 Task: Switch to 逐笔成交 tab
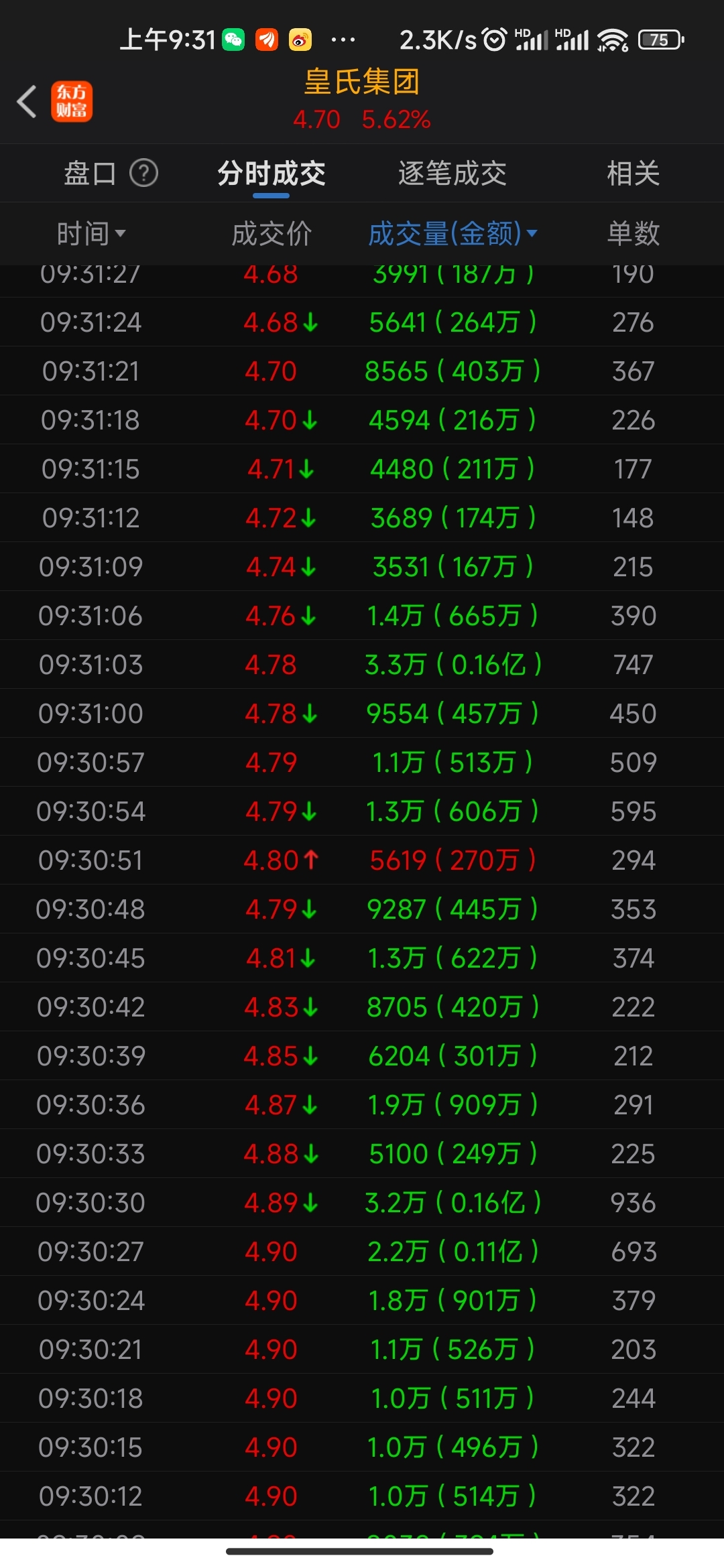[452, 173]
